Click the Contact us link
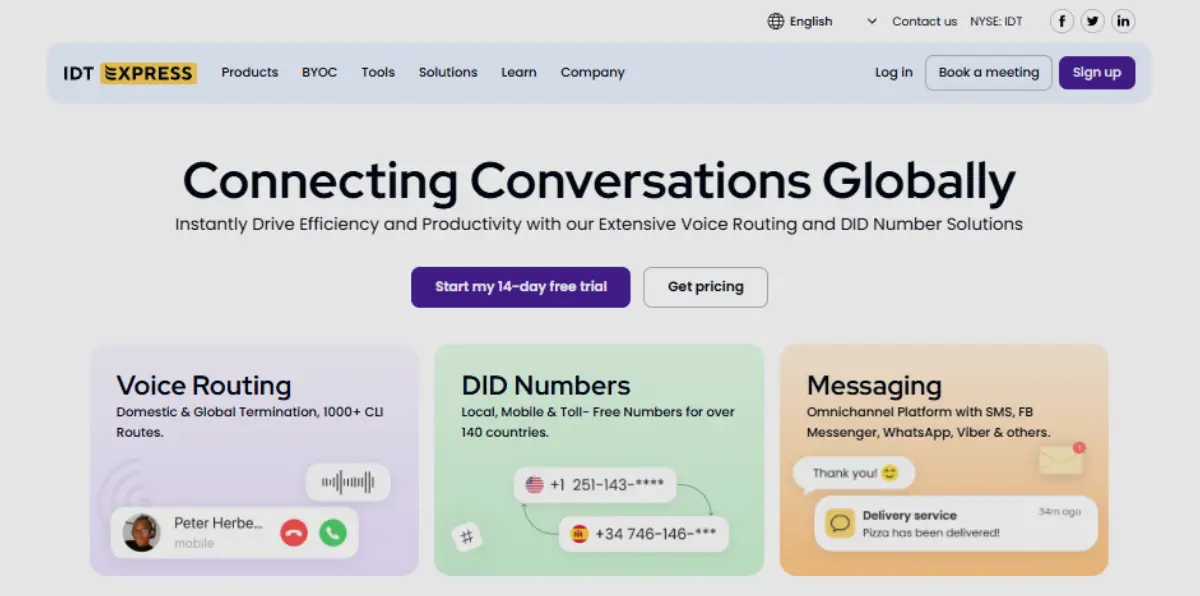Viewport: 1200px width, 596px height. pyautogui.click(x=925, y=21)
